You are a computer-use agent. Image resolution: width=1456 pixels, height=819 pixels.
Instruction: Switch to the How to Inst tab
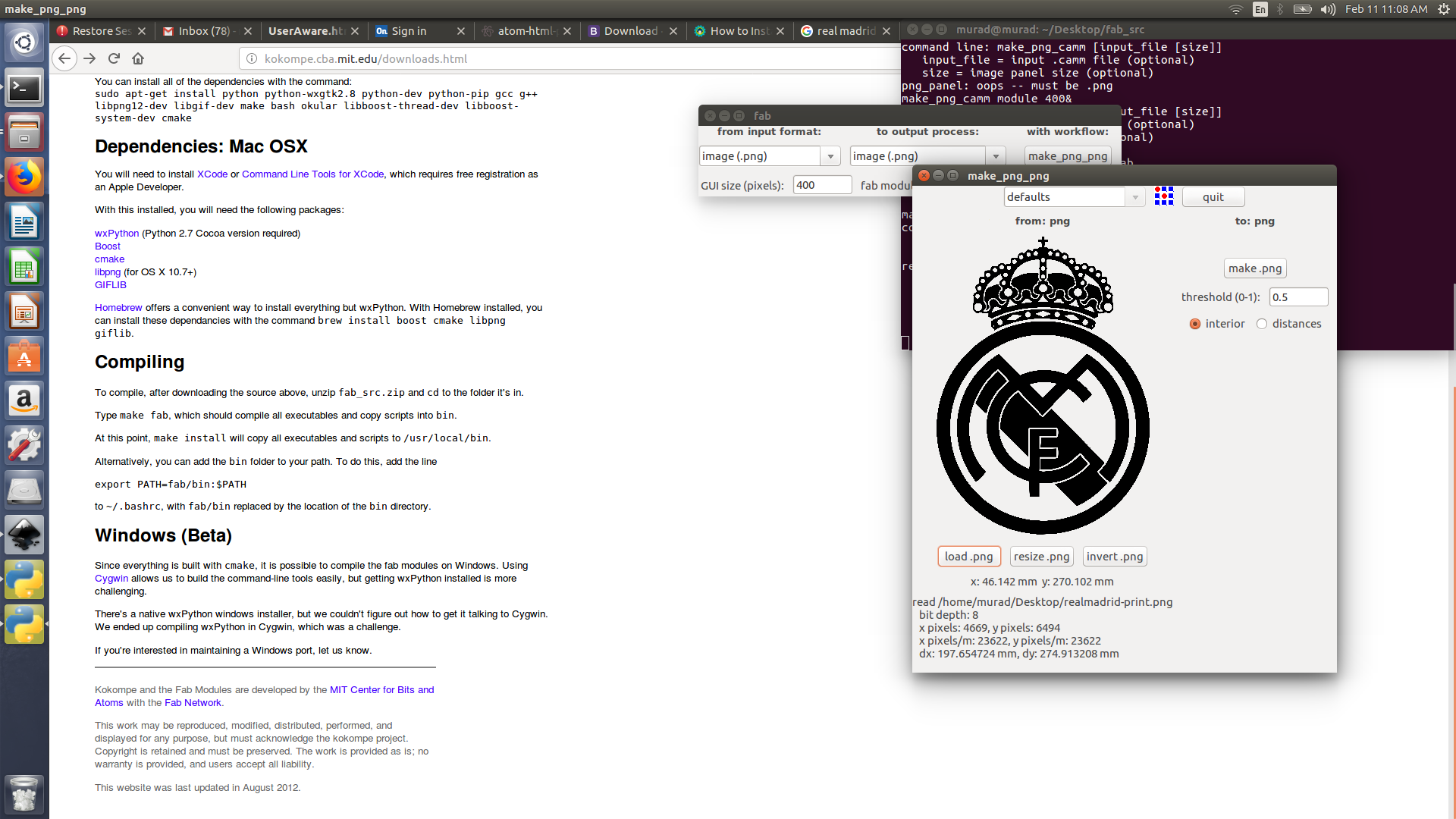(739, 31)
